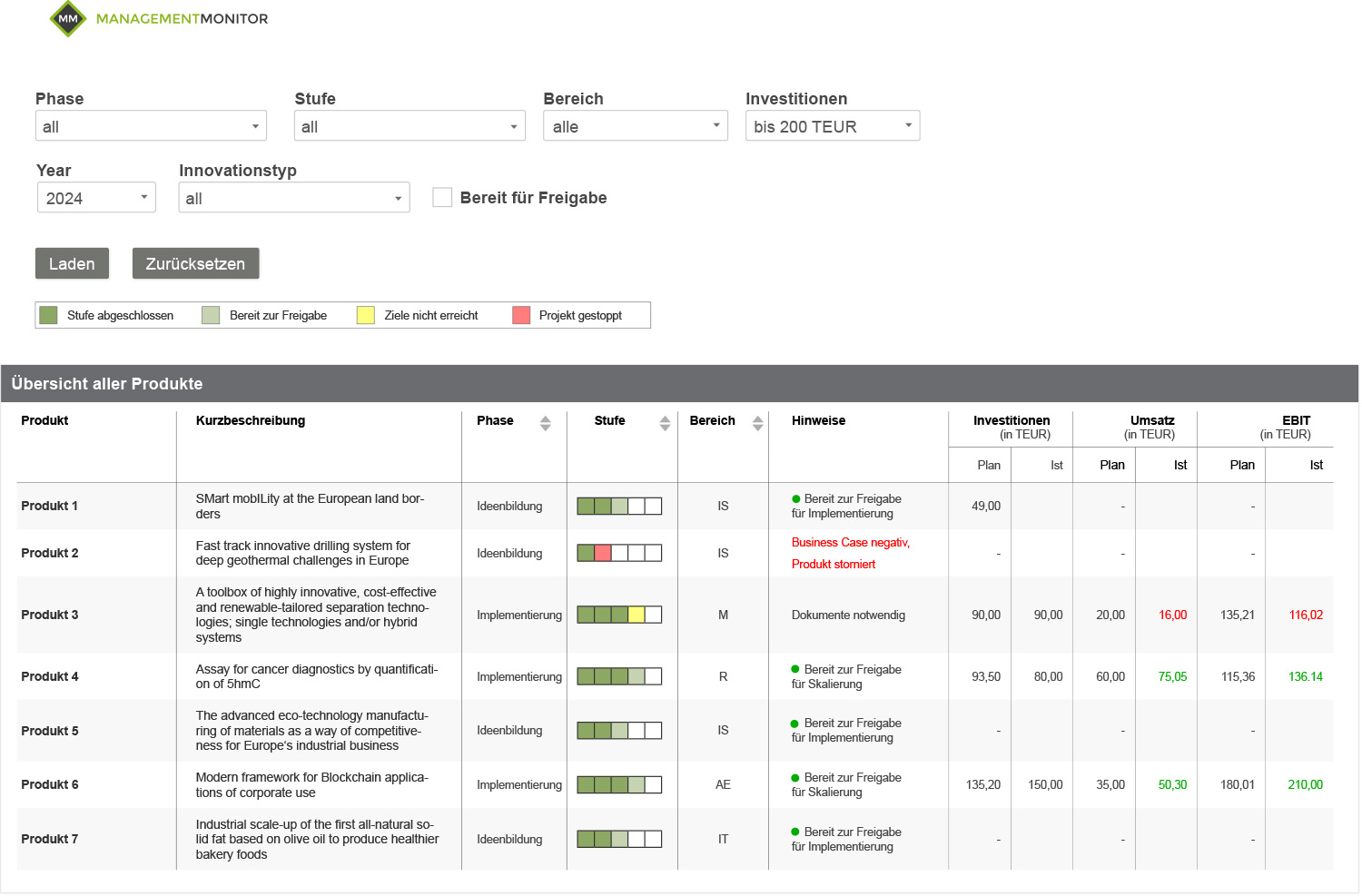This screenshot has width=1362, height=896.
Task: Click 'Dokumente notwendig' note for Produkt 3
Action: 848,615
